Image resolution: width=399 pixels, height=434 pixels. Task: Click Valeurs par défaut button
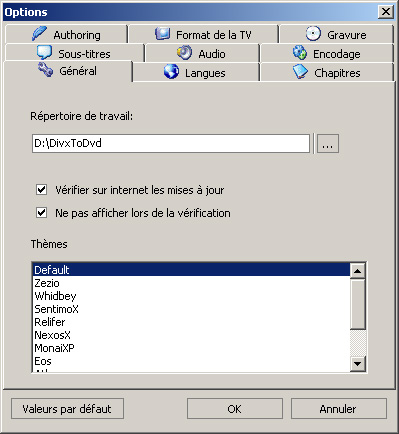click(x=67, y=409)
